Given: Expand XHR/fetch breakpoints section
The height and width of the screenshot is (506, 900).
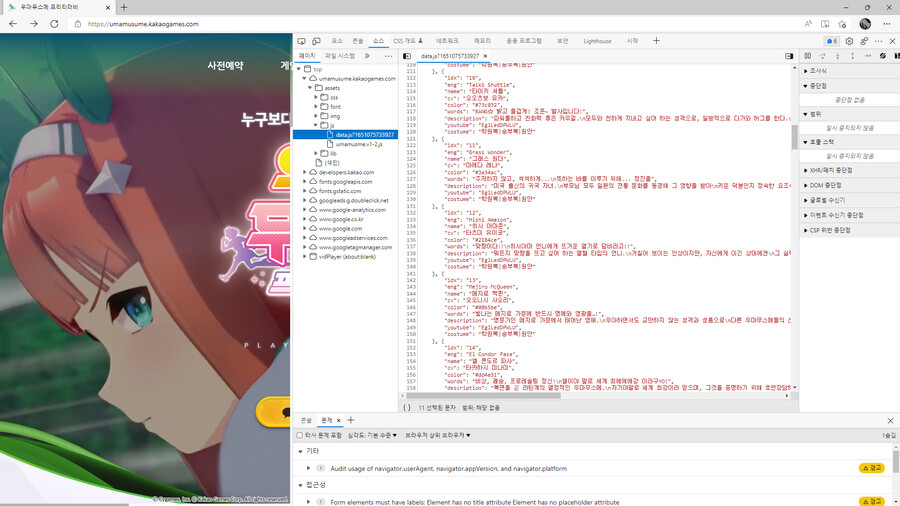Looking at the screenshot, I should point(805,170).
